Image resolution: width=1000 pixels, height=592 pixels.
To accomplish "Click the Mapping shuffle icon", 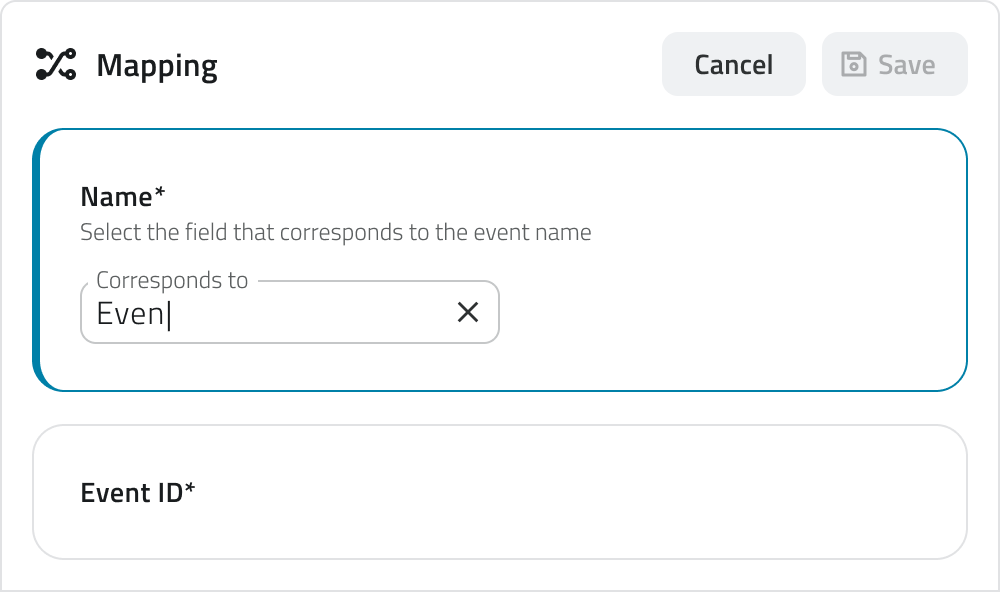I will click(56, 65).
